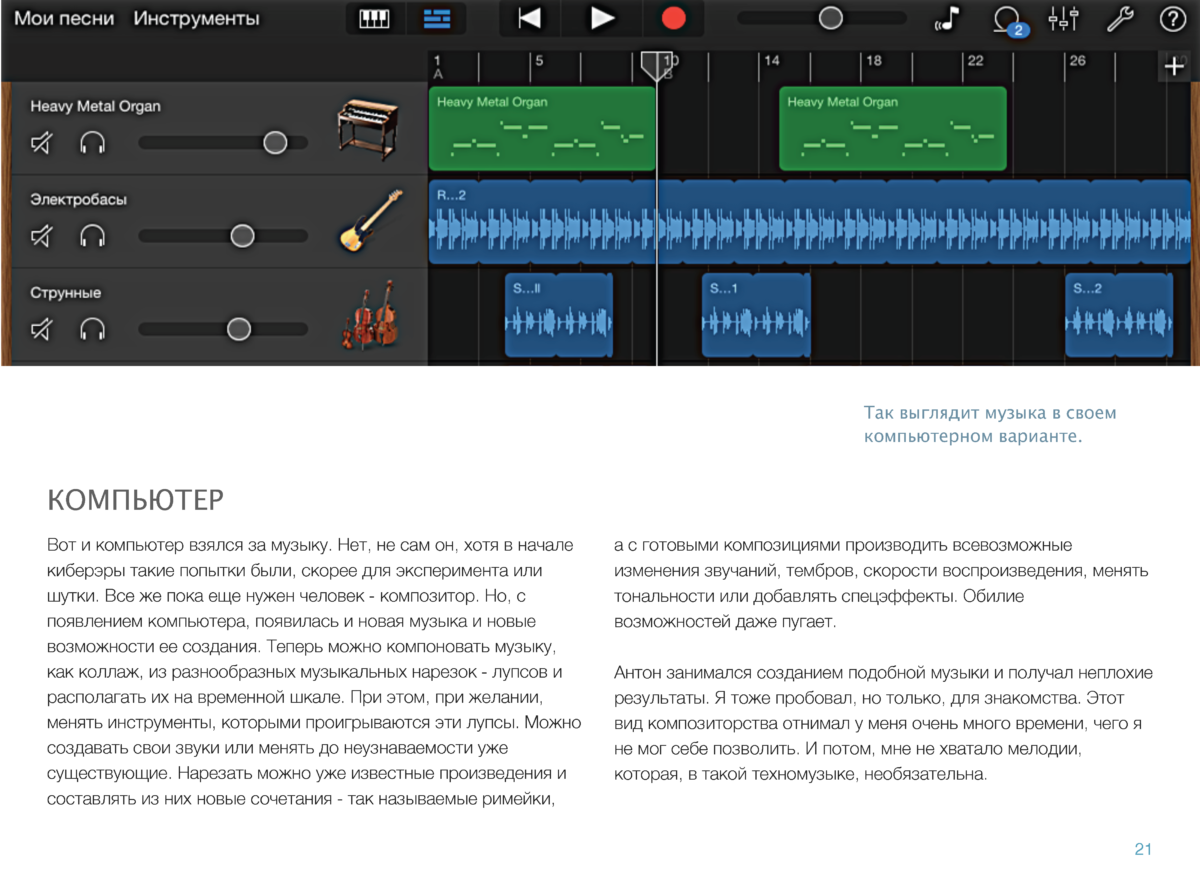Image resolution: width=1200 pixels, height=877 pixels.
Task: Open the song settings wrench menu
Action: [1121, 18]
